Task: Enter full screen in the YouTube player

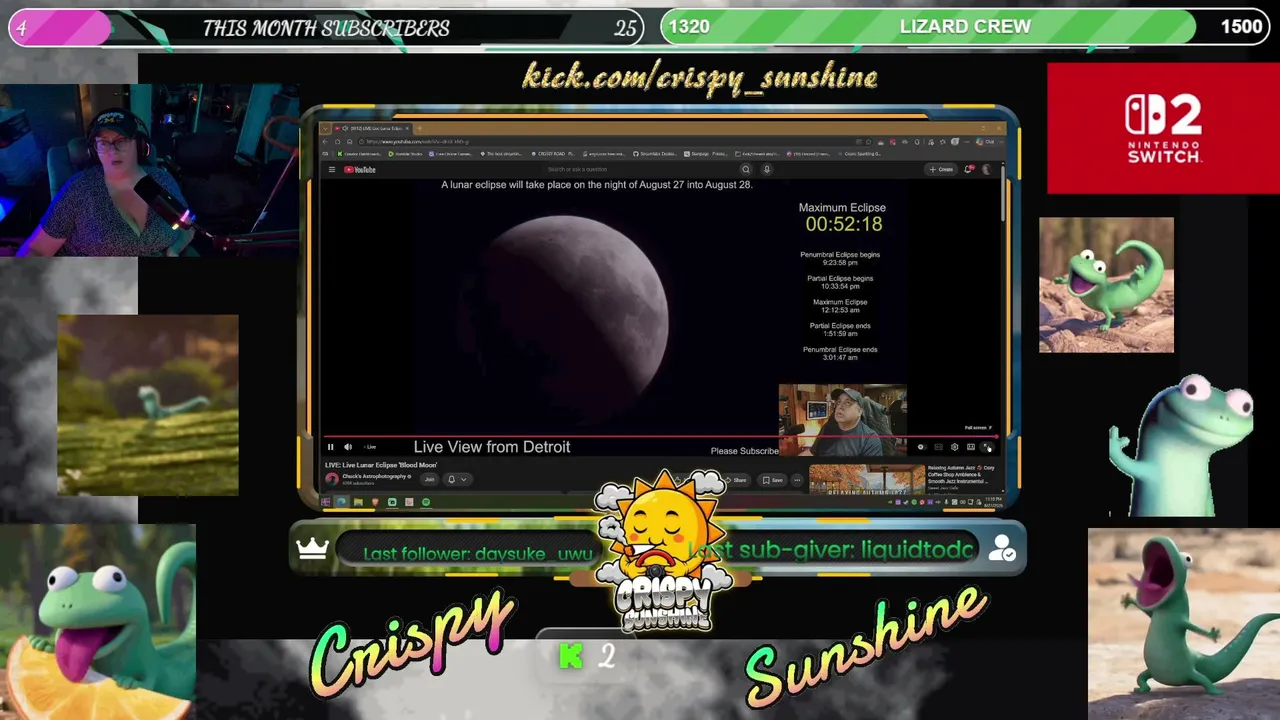Action: point(986,447)
